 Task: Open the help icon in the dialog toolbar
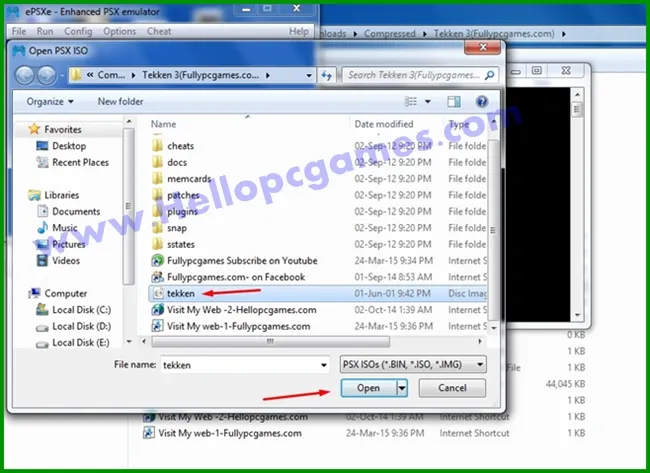pyautogui.click(x=482, y=101)
